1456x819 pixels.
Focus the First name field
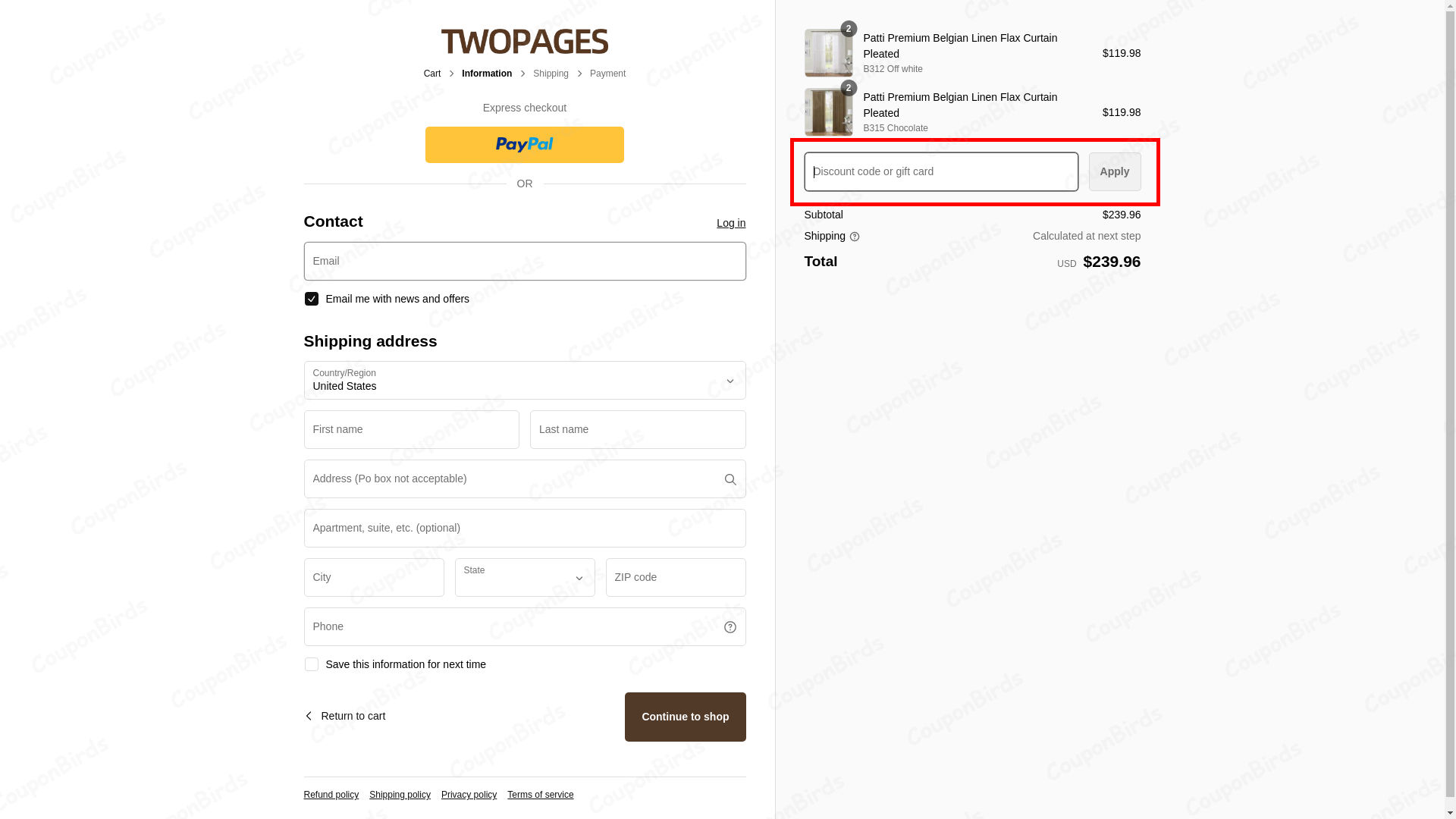click(412, 429)
